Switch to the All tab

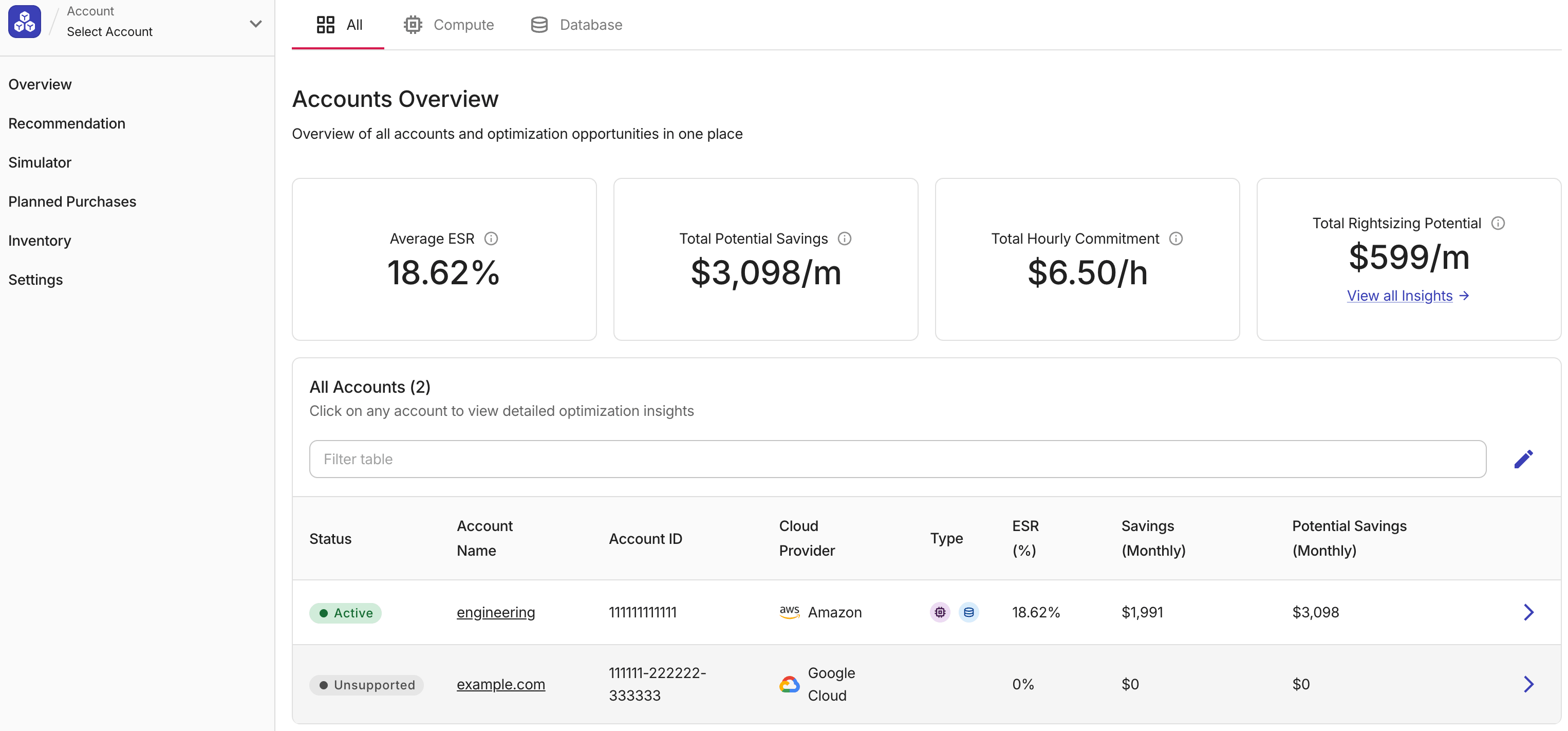tap(339, 25)
